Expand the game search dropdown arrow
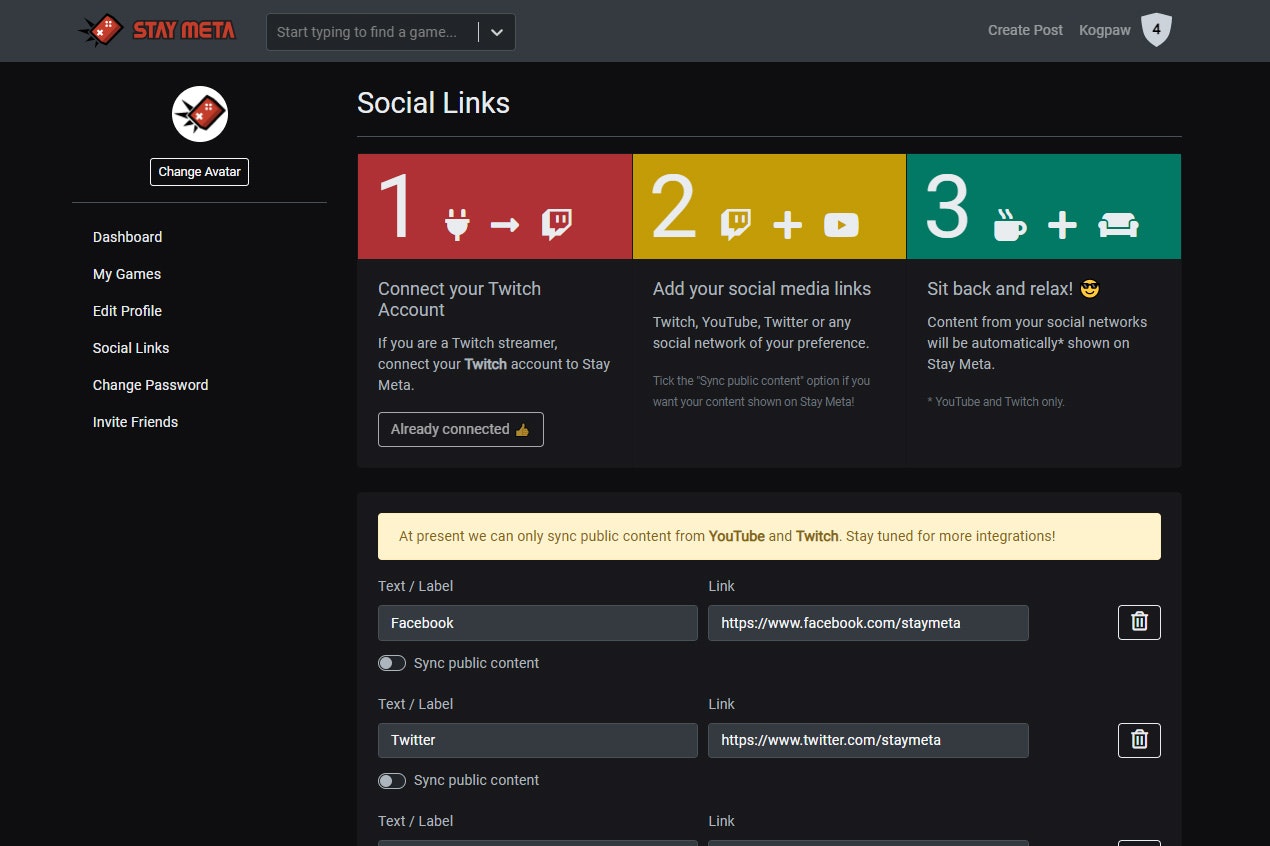Viewport: 1270px width, 846px height. click(x=497, y=32)
